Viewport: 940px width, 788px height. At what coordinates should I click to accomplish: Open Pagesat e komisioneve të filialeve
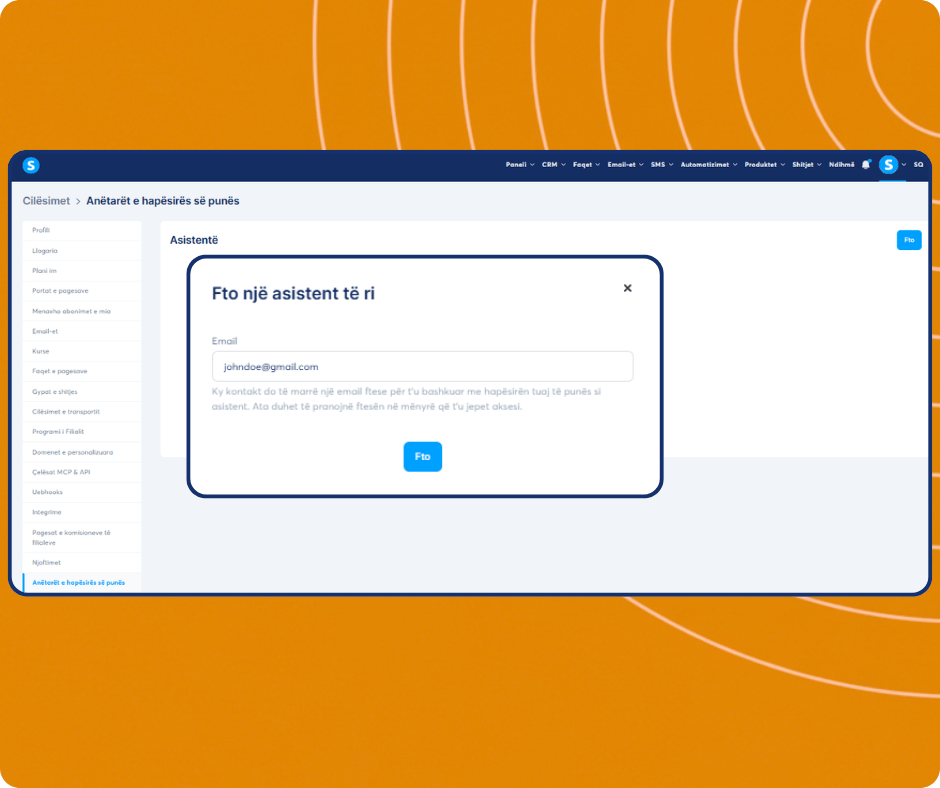tap(82, 537)
